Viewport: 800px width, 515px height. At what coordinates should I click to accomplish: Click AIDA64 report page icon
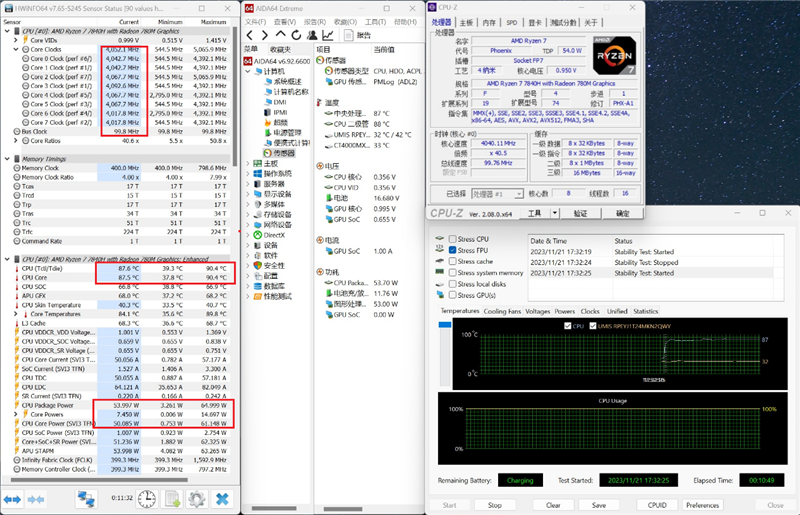tap(348, 35)
